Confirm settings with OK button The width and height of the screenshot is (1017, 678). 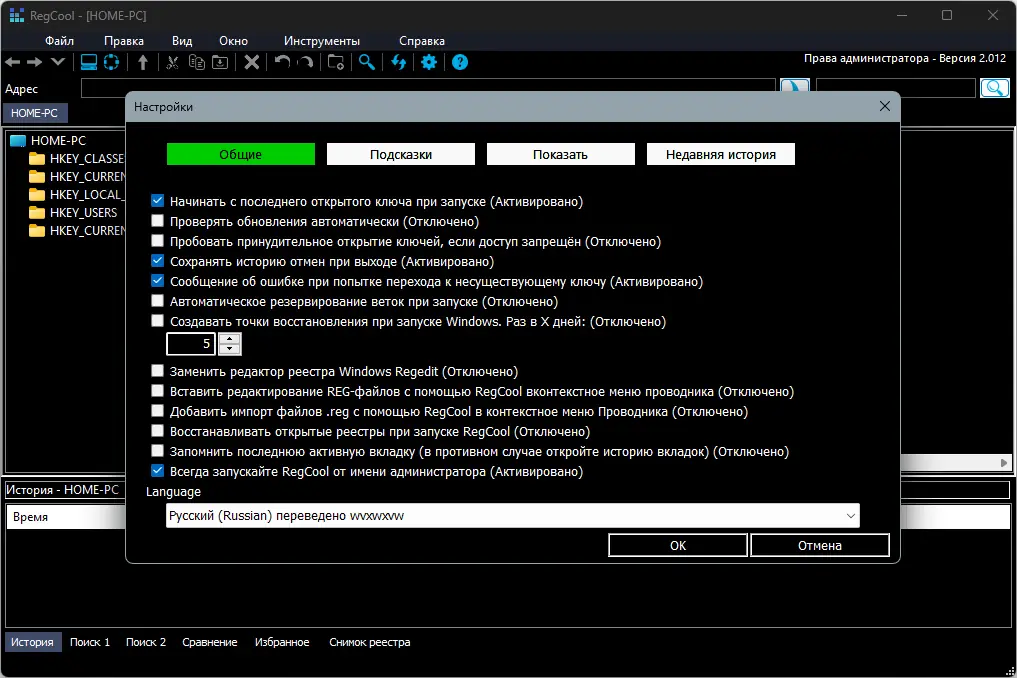click(678, 546)
